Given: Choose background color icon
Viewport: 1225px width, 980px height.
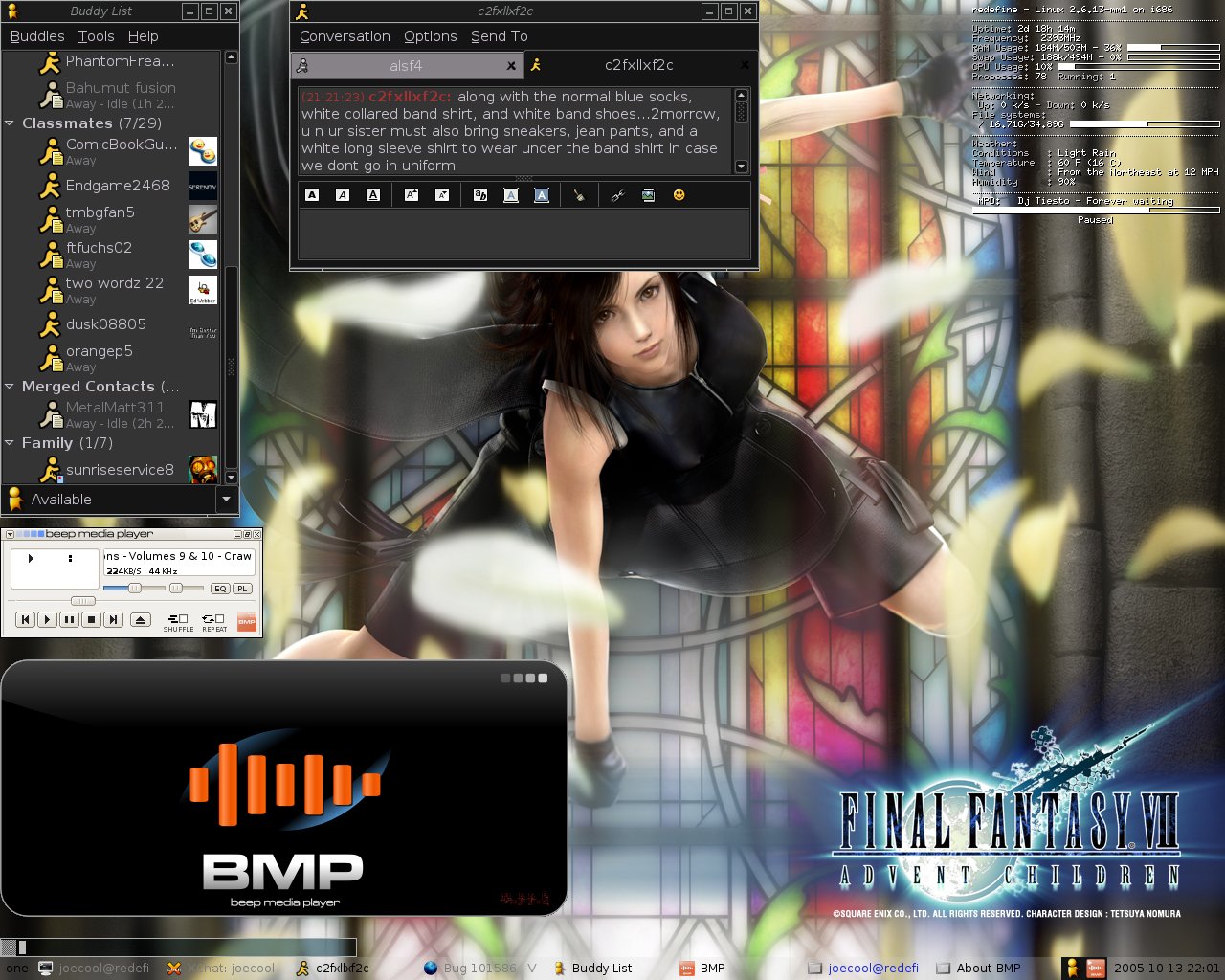Looking at the screenshot, I should click(542, 195).
